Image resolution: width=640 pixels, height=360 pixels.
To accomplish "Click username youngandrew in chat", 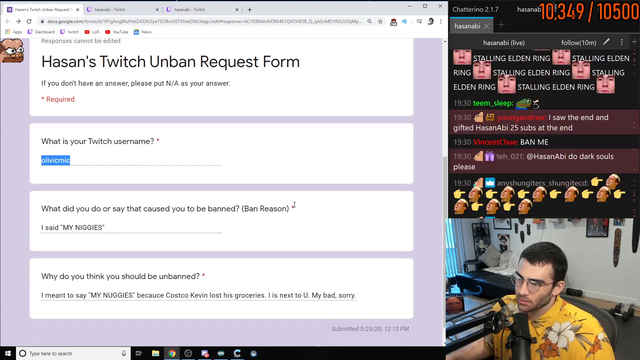I will (522, 118).
